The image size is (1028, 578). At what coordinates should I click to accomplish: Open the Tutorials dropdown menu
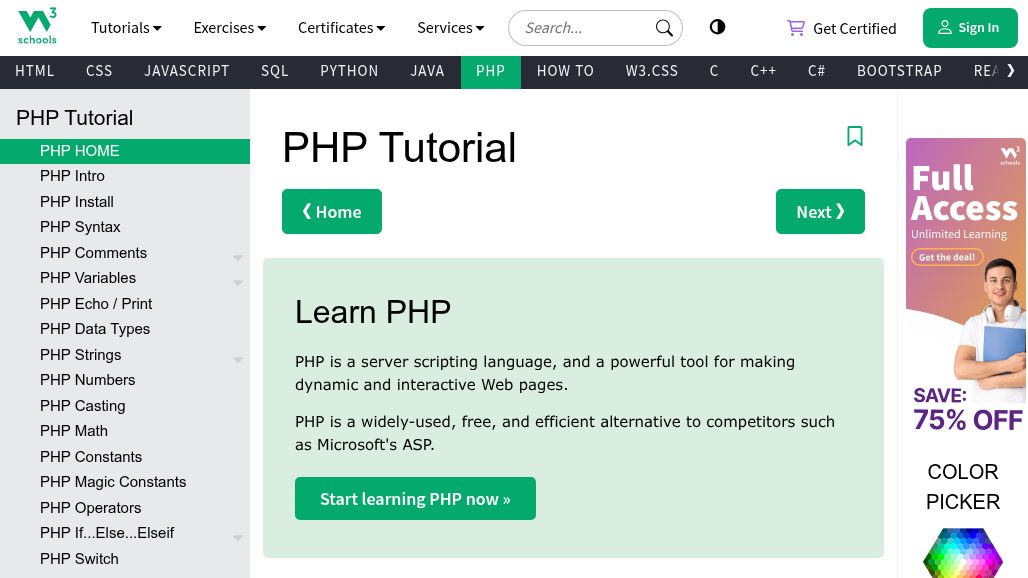[x=126, y=28]
